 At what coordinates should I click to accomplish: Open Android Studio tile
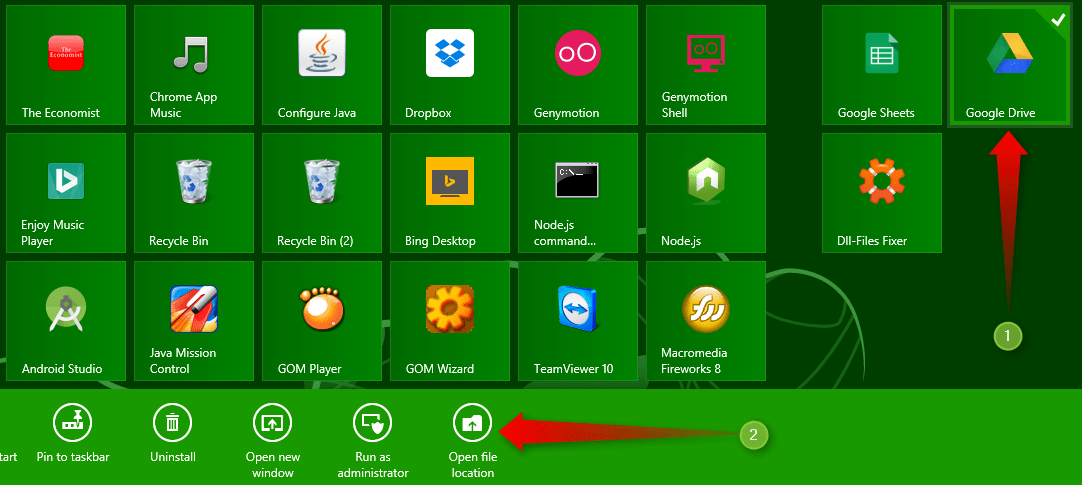point(66,320)
